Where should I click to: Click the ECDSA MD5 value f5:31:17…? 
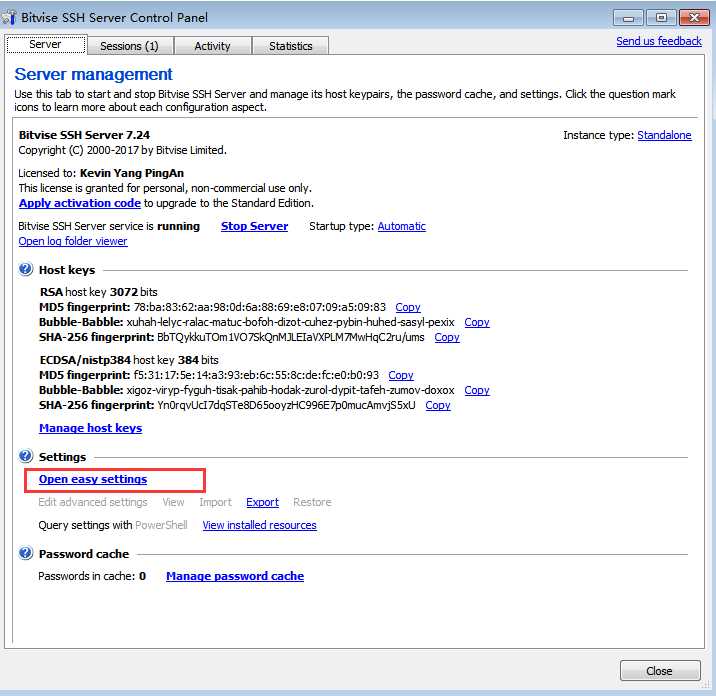(x=256, y=375)
